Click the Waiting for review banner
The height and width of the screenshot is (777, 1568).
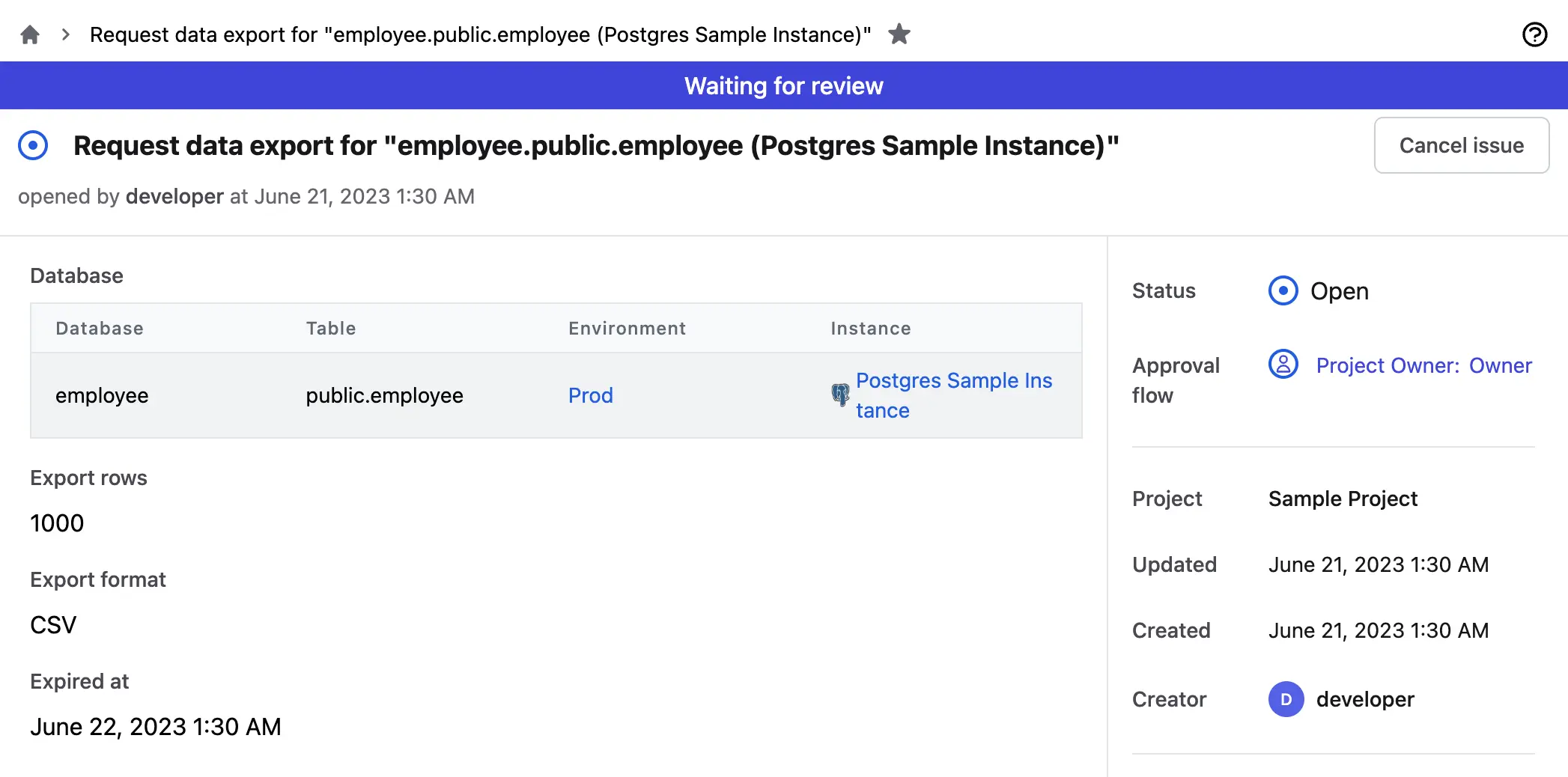(x=784, y=85)
